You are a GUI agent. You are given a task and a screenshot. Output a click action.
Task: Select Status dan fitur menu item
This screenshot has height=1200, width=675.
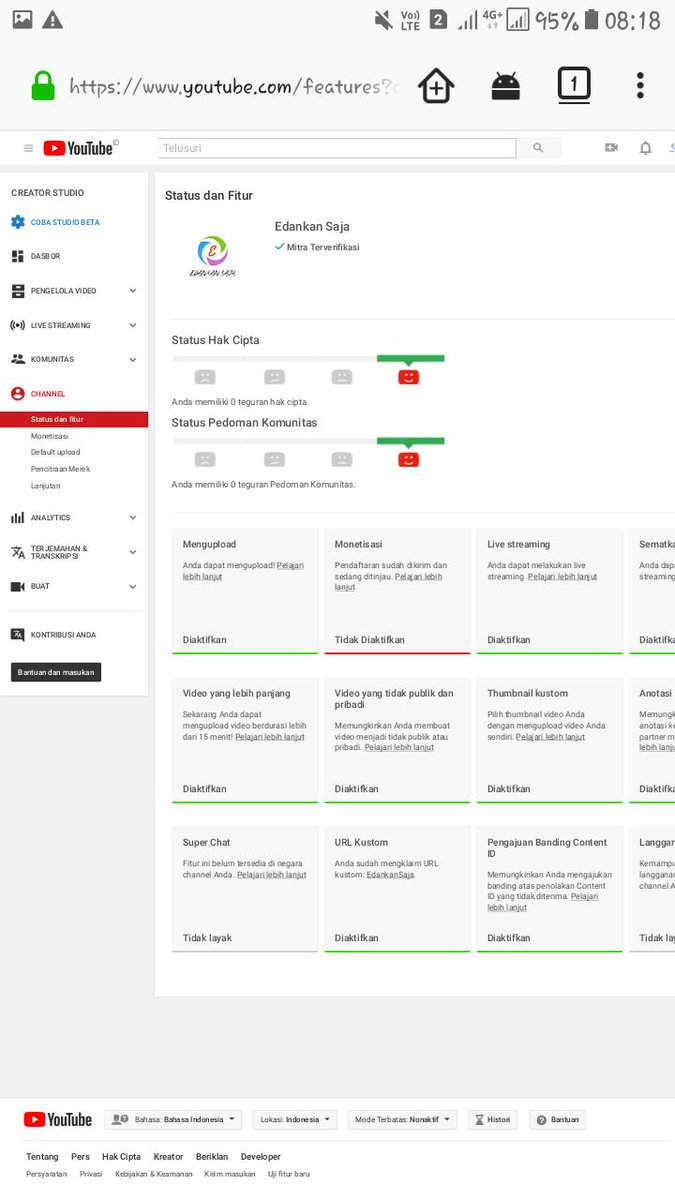(74, 420)
